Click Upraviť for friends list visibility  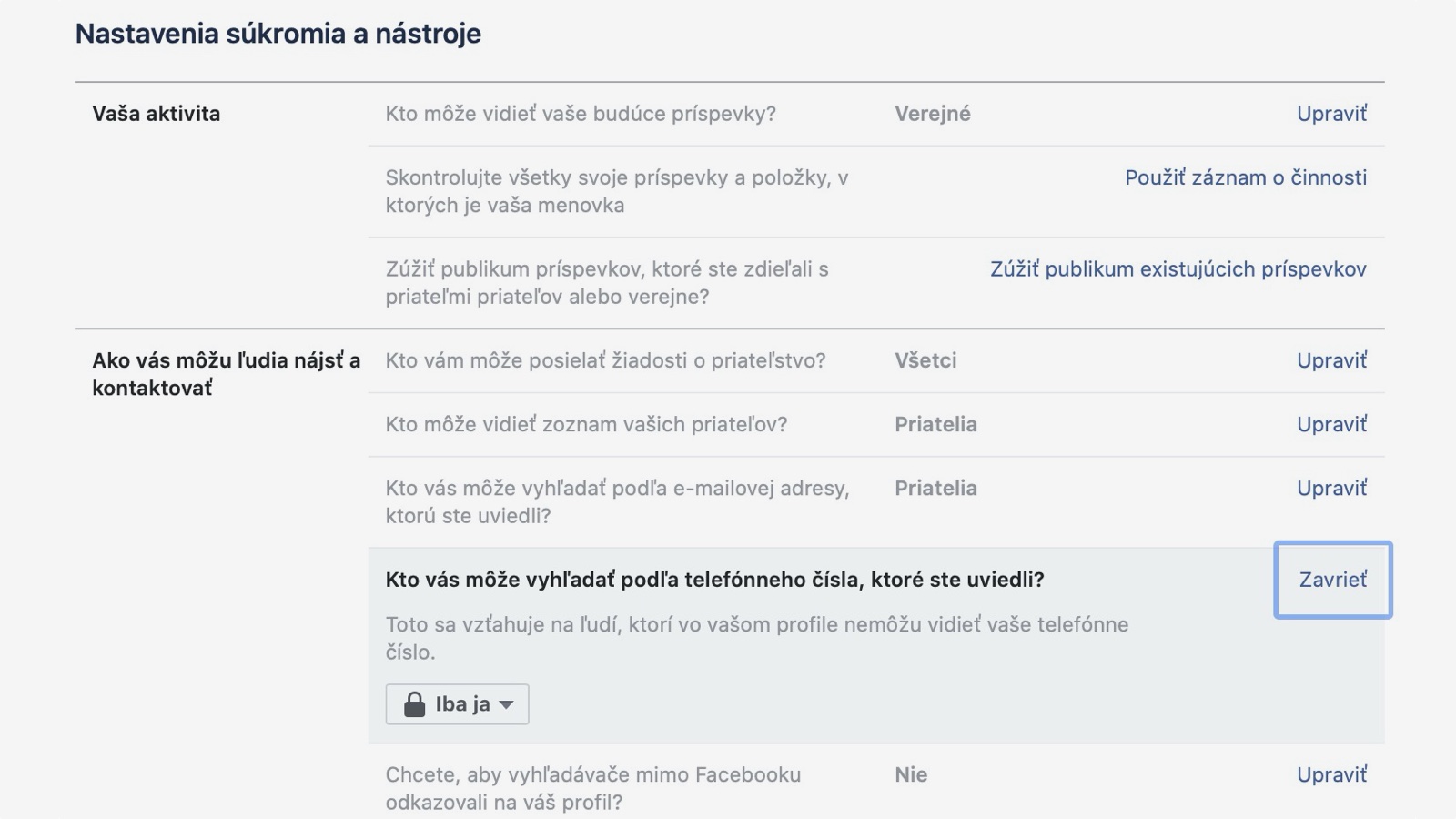tap(1331, 424)
